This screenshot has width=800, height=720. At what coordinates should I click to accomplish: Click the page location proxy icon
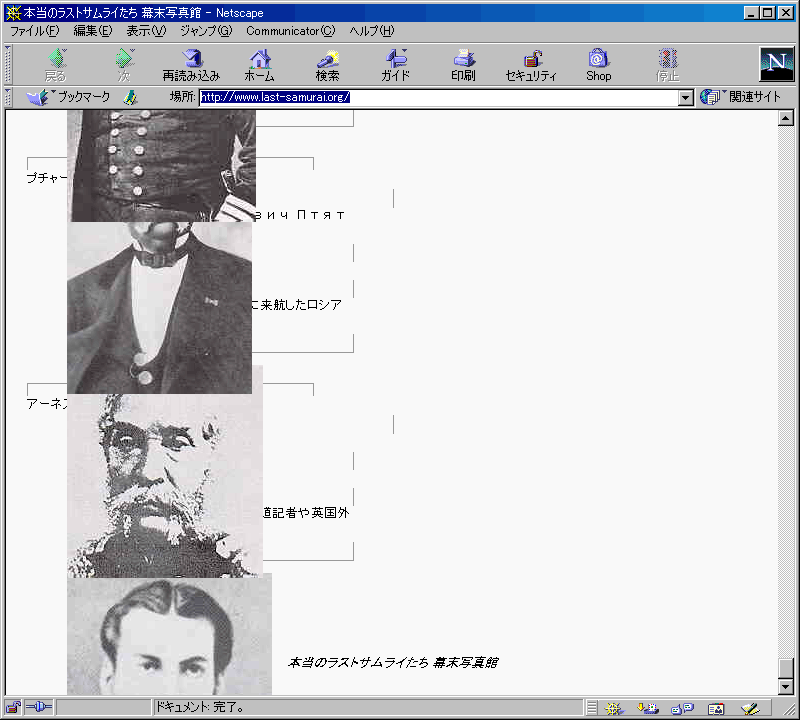[x=131, y=97]
